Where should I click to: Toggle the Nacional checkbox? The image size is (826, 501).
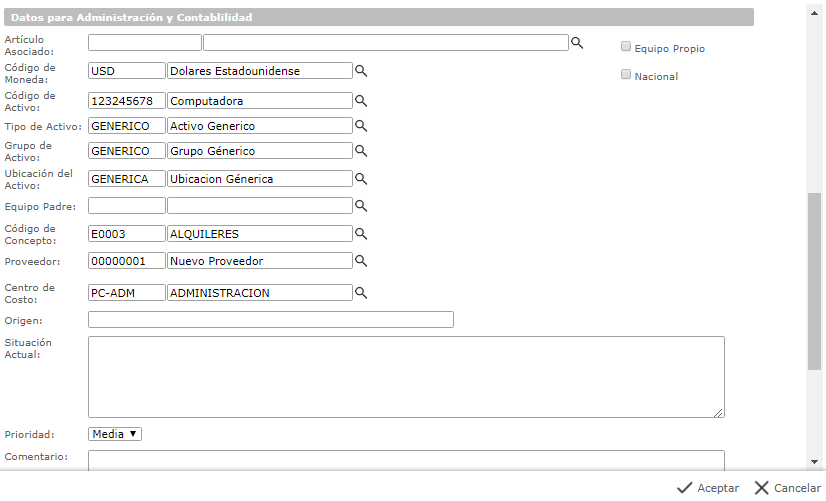(x=626, y=75)
